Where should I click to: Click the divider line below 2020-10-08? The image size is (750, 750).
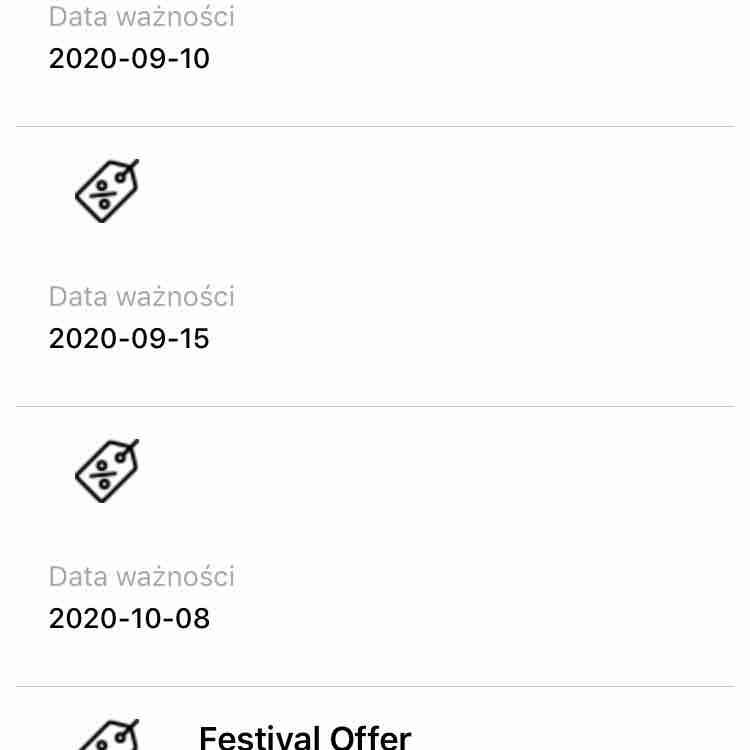[375, 686]
